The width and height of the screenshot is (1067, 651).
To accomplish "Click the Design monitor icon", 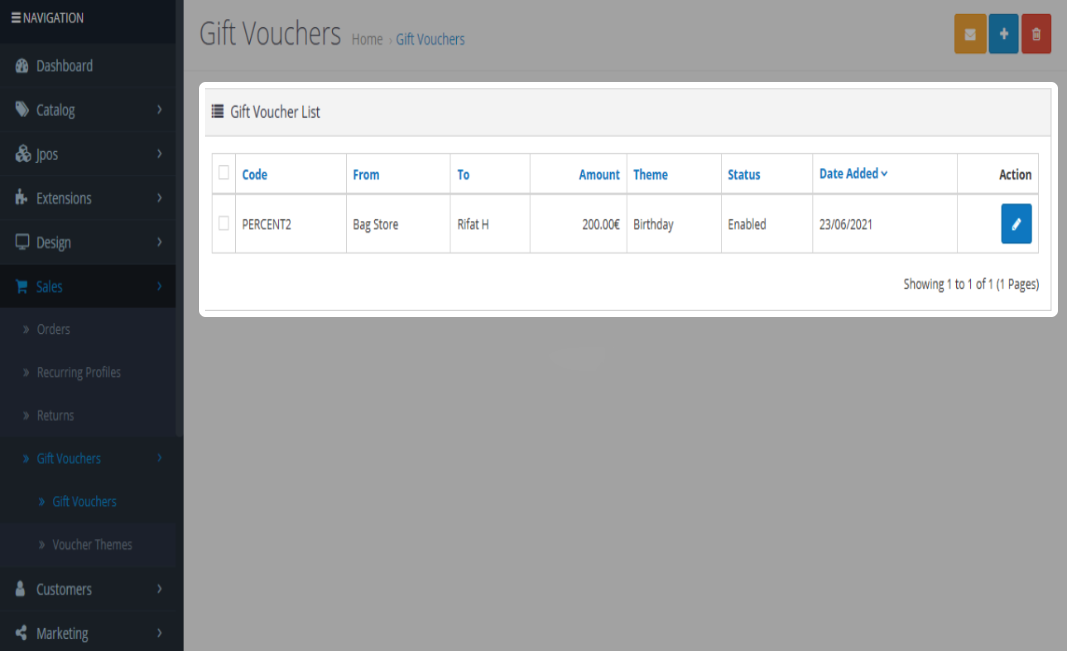I will click(x=22, y=242).
